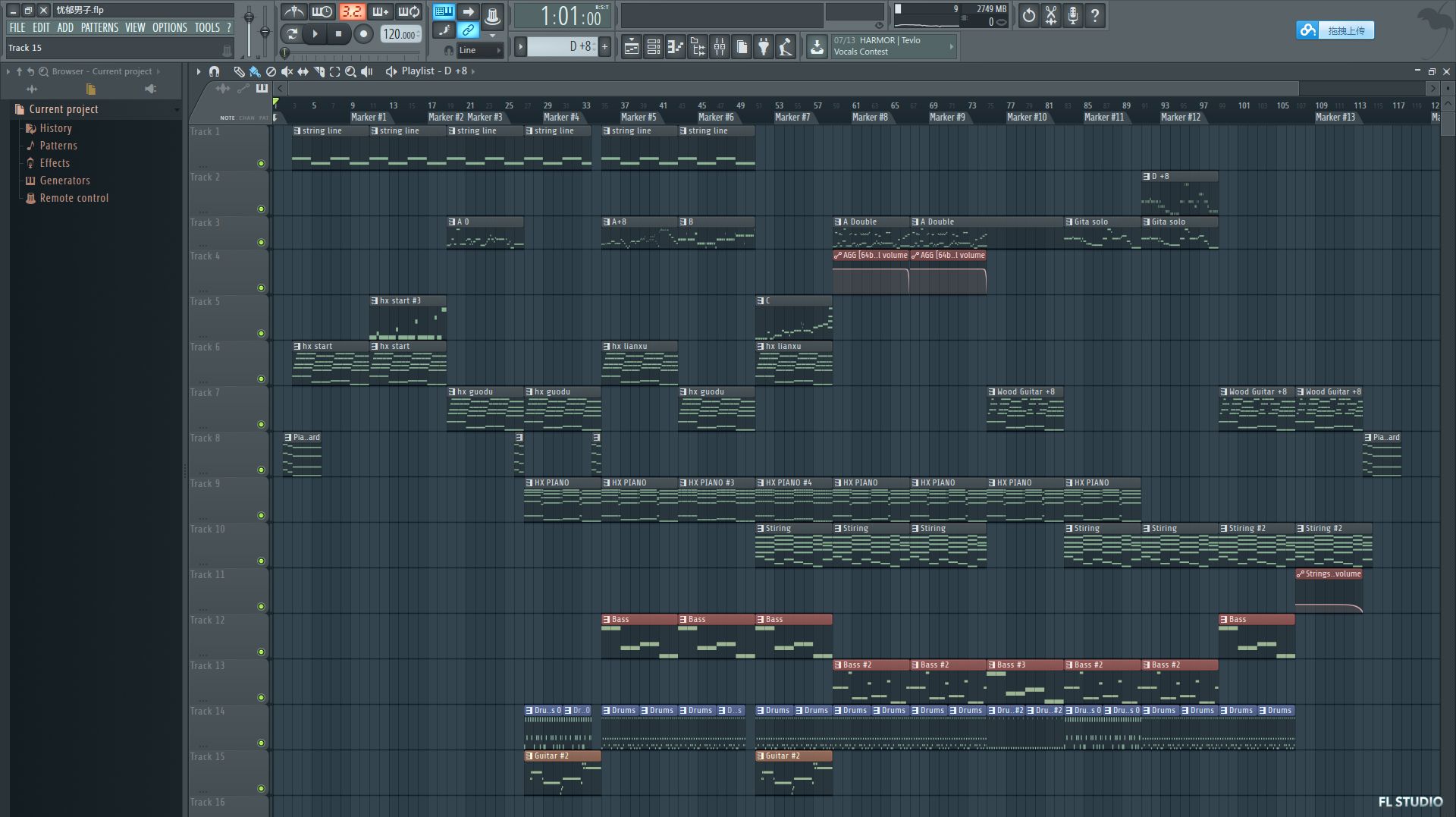Expand the Patterns item in browser

(58, 146)
